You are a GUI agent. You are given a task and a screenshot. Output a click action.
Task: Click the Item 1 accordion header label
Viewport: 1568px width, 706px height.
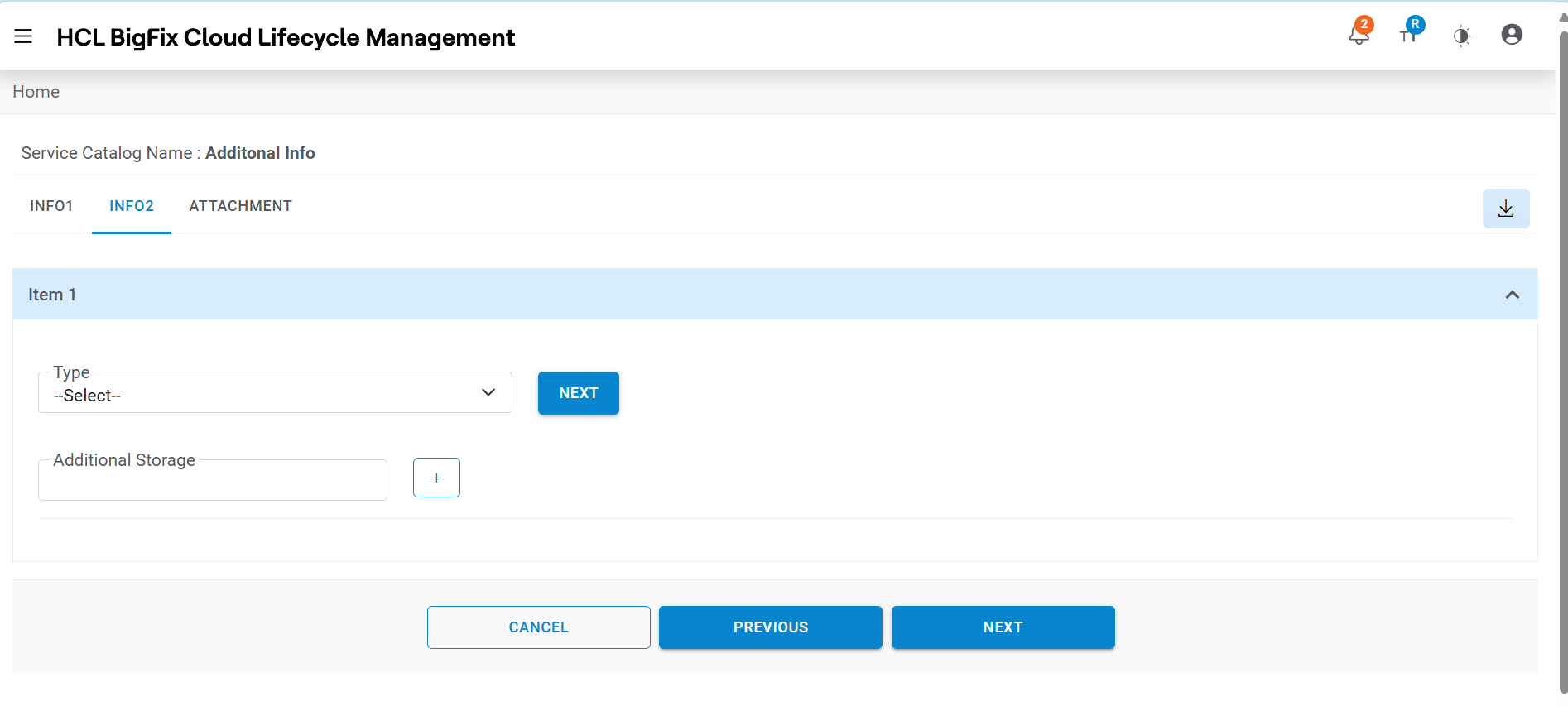pyautogui.click(x=52, y=295)
